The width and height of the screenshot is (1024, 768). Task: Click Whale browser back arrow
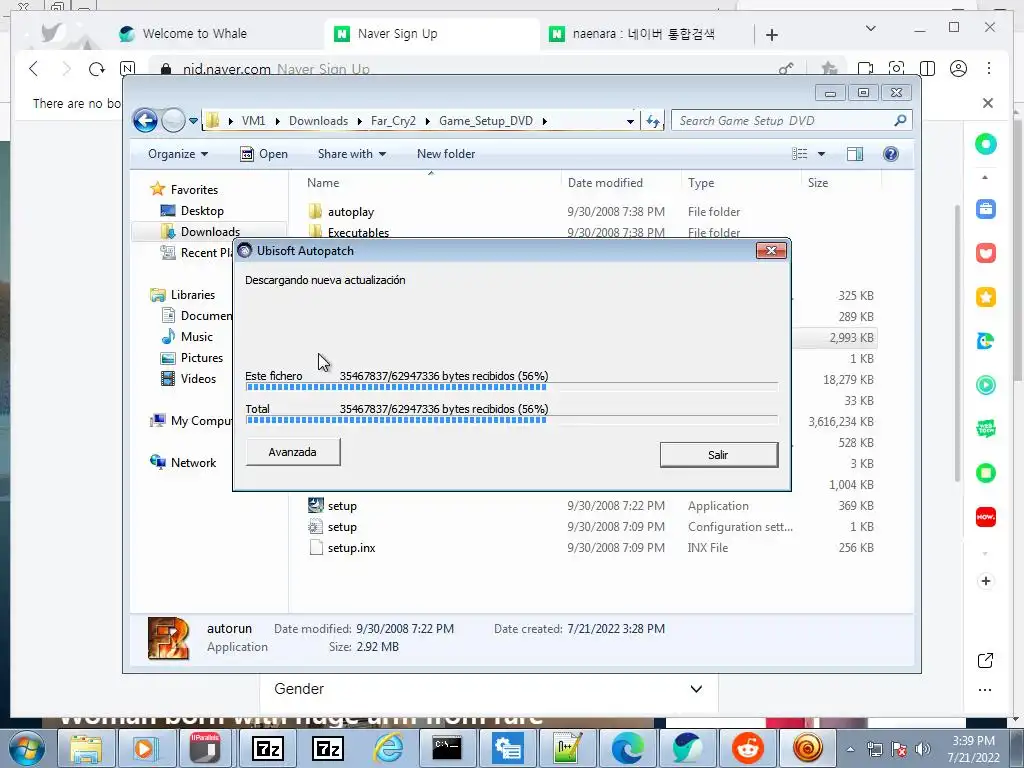point(34,69)
